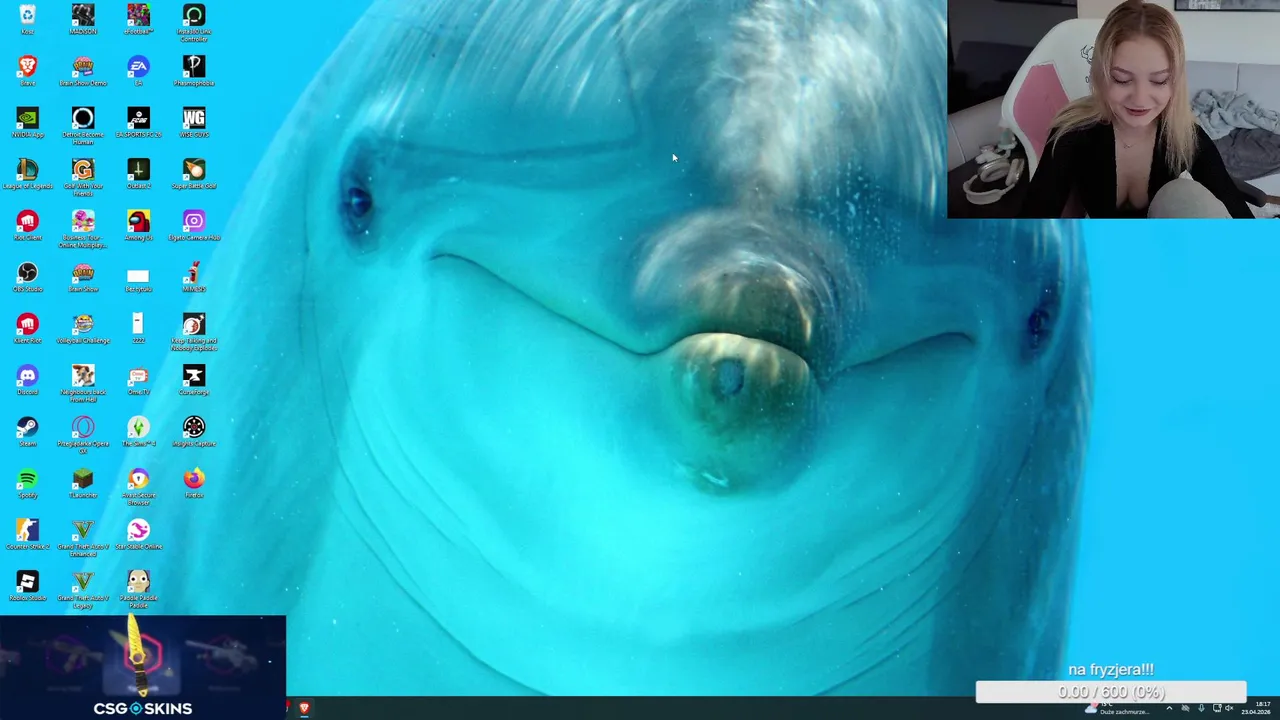Launch the Roblox Studio shortcut
The image size is (1280, 720).
(27, 586)
